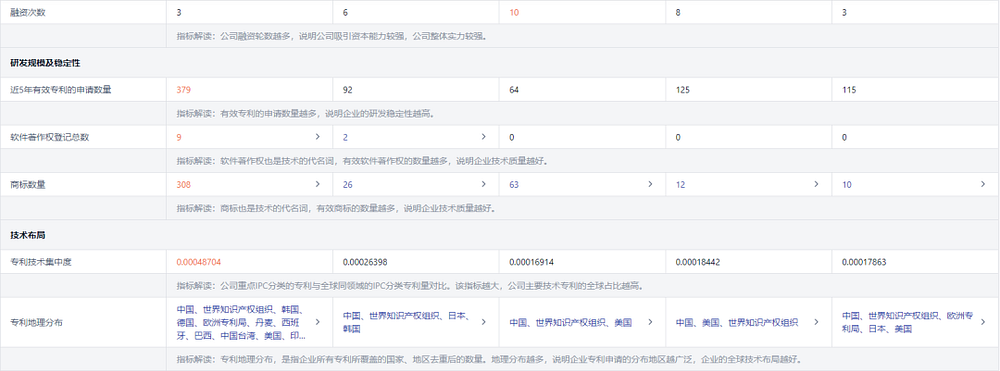
Task: Open the patent regions link 中国、世界知识产权组织、日本、韩国
Action: pos(406,323)
